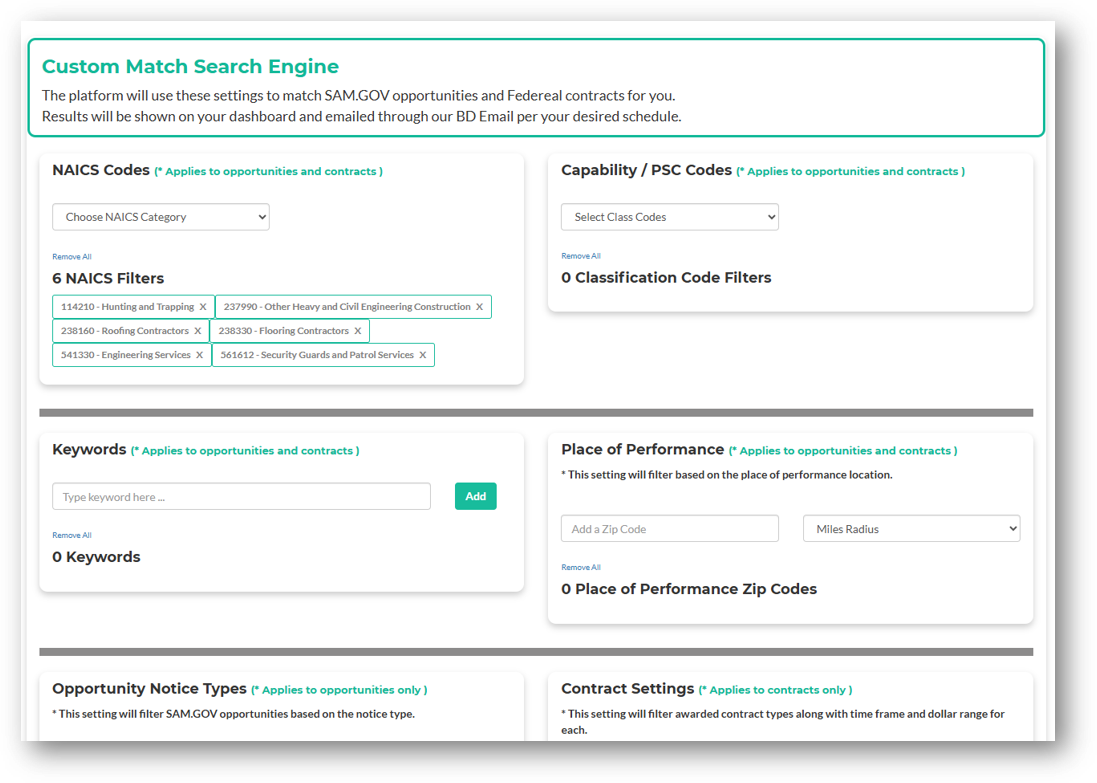Click the Custom Match Search Engine heading
This screenshot has width=1097, height=783.
coord(190,67)
